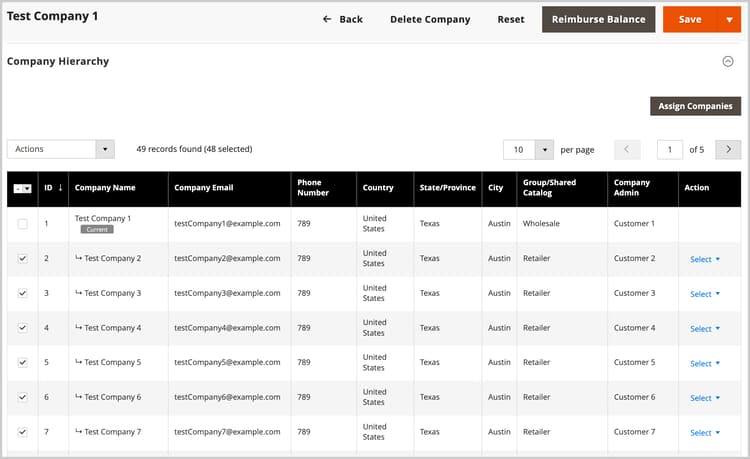Check the Test Company 1 row checkbox
Screen dimensions: 750x459
[23, 224]
